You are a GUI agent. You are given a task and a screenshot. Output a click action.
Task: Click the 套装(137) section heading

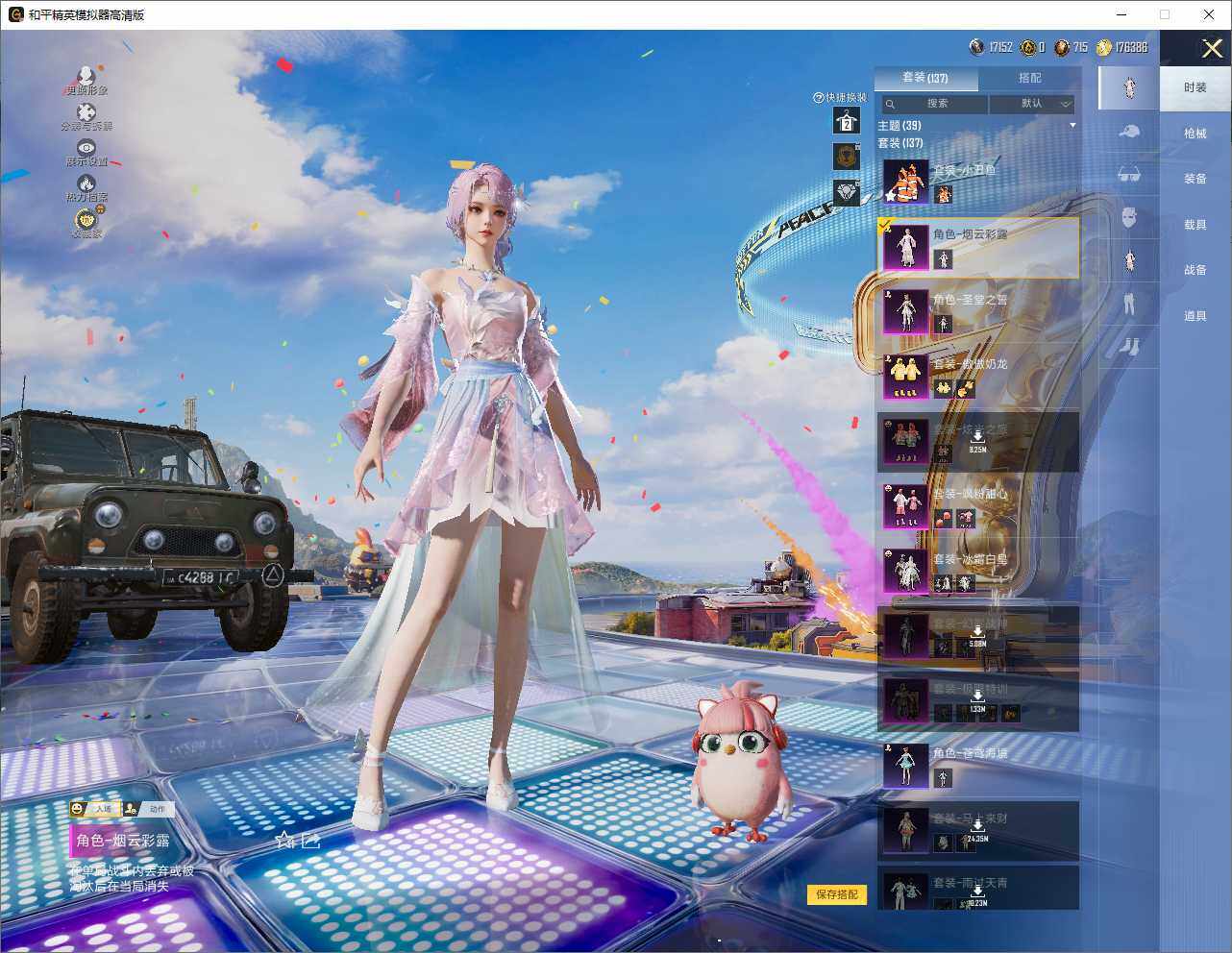pos(899,143)
